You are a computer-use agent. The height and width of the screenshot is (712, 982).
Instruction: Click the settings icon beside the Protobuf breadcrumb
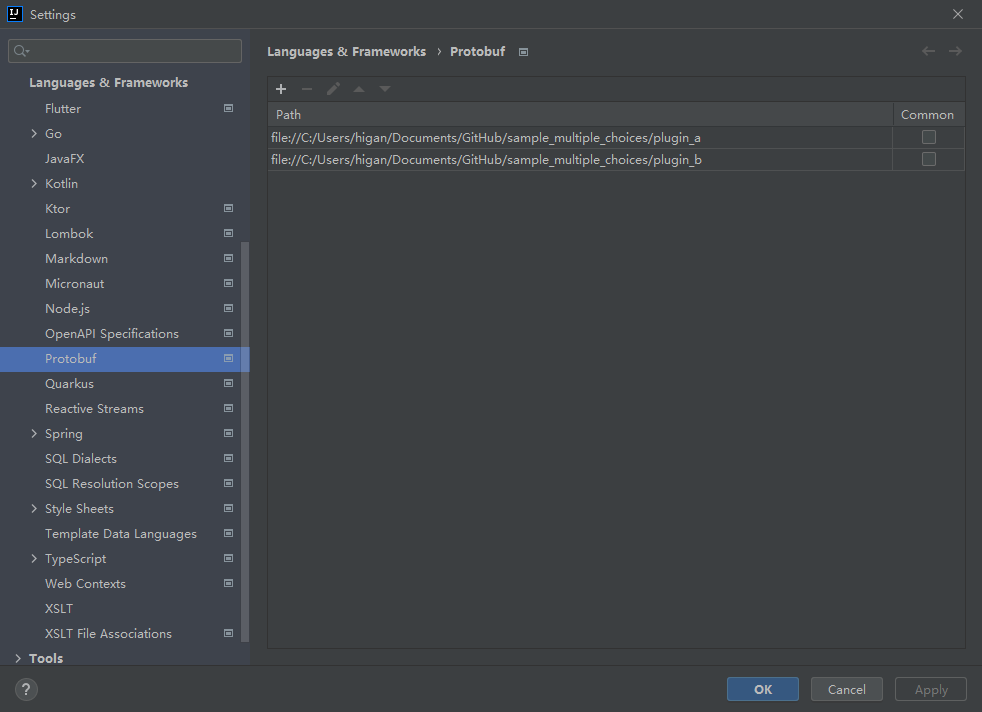[523, 51]
